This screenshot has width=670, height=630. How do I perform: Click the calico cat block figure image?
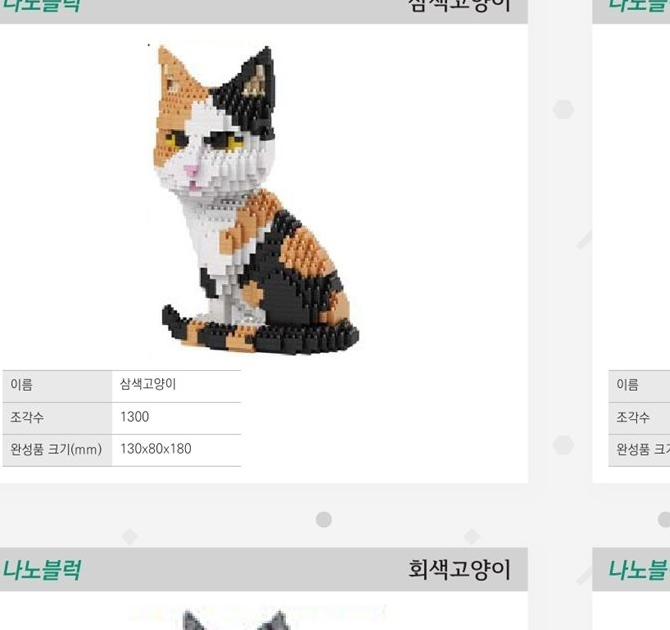pos(256,199)
